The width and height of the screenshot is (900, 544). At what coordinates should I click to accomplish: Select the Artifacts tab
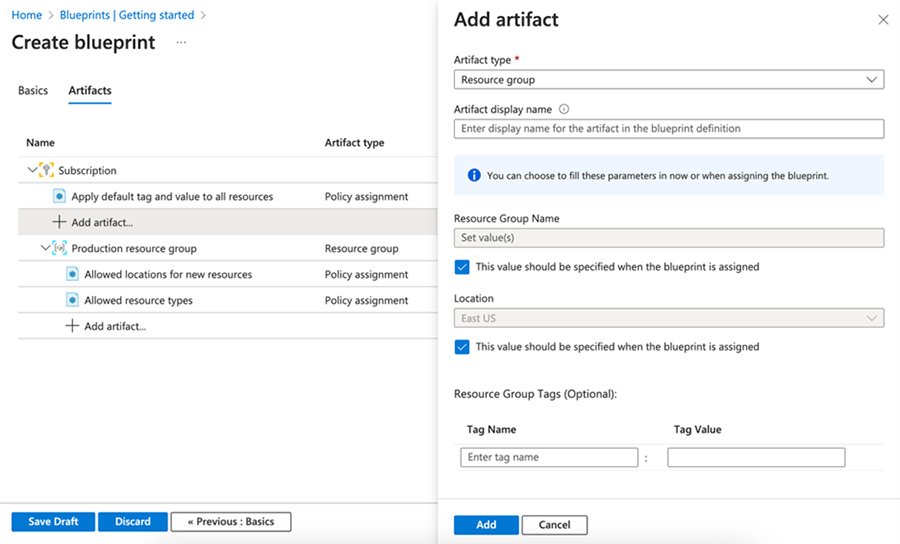(90, 91)
